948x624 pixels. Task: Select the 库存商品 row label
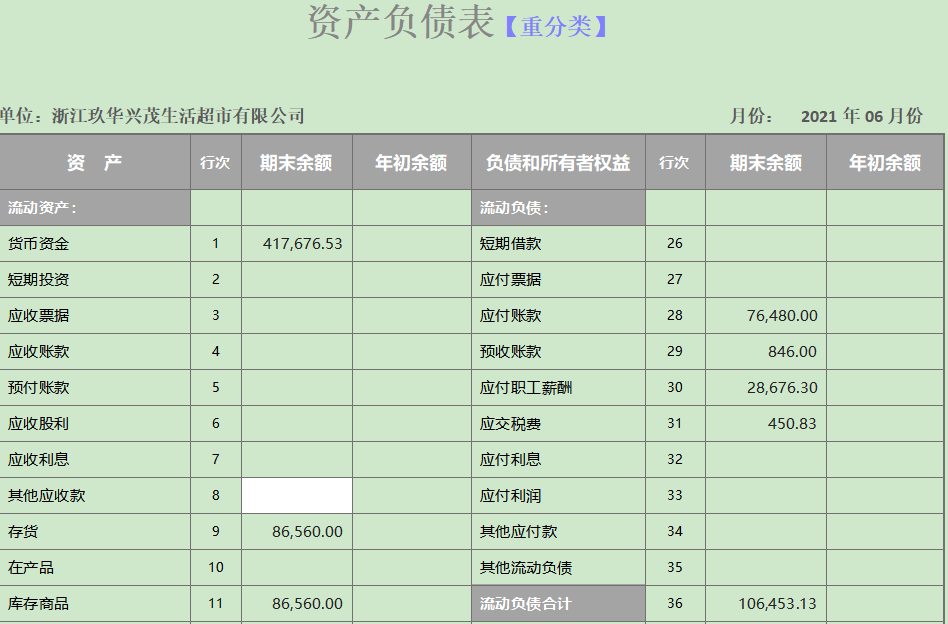click(x=38, y=603)
